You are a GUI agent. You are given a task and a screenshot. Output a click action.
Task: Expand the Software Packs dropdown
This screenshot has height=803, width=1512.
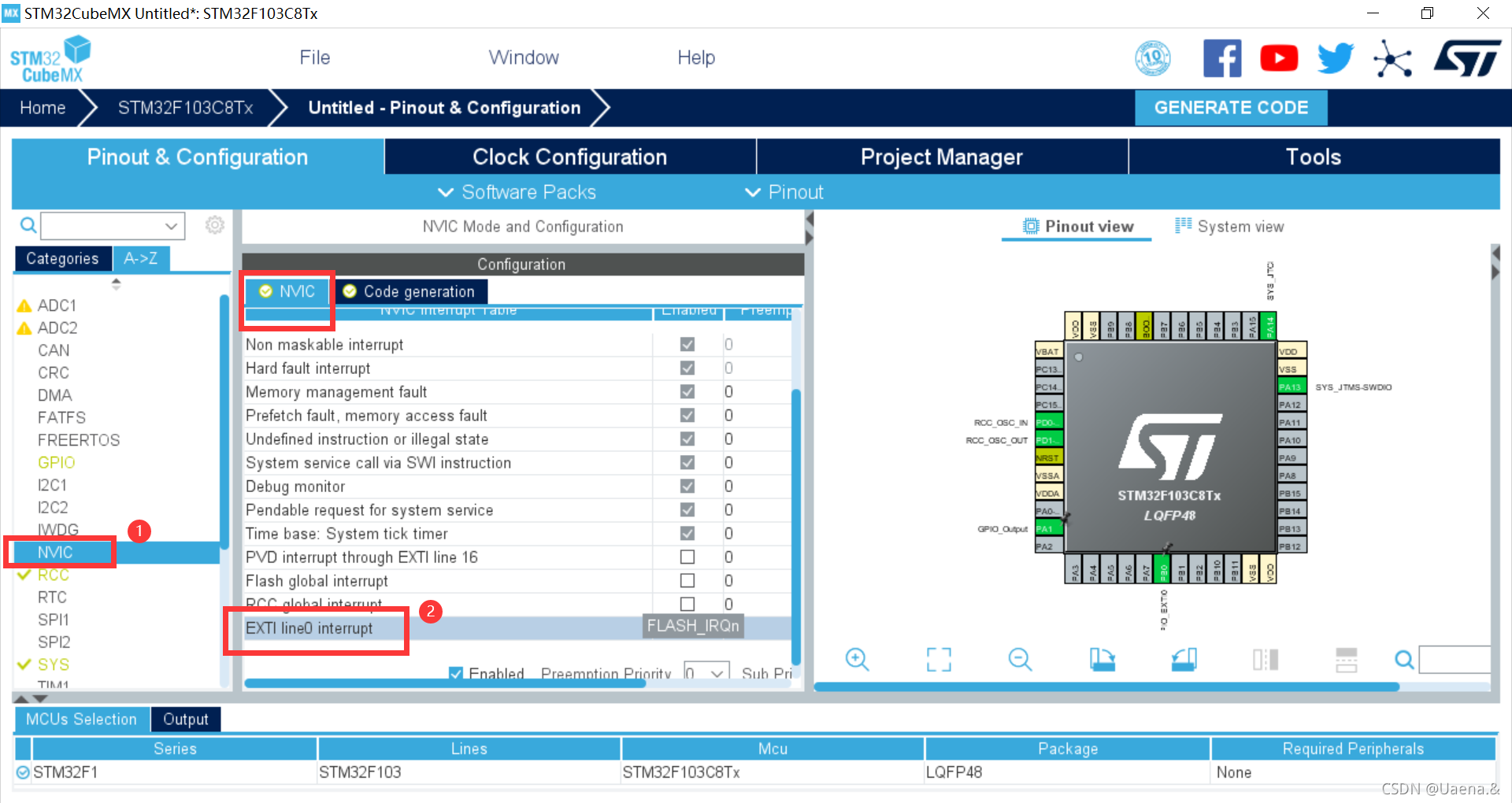[x=517, y=192]
